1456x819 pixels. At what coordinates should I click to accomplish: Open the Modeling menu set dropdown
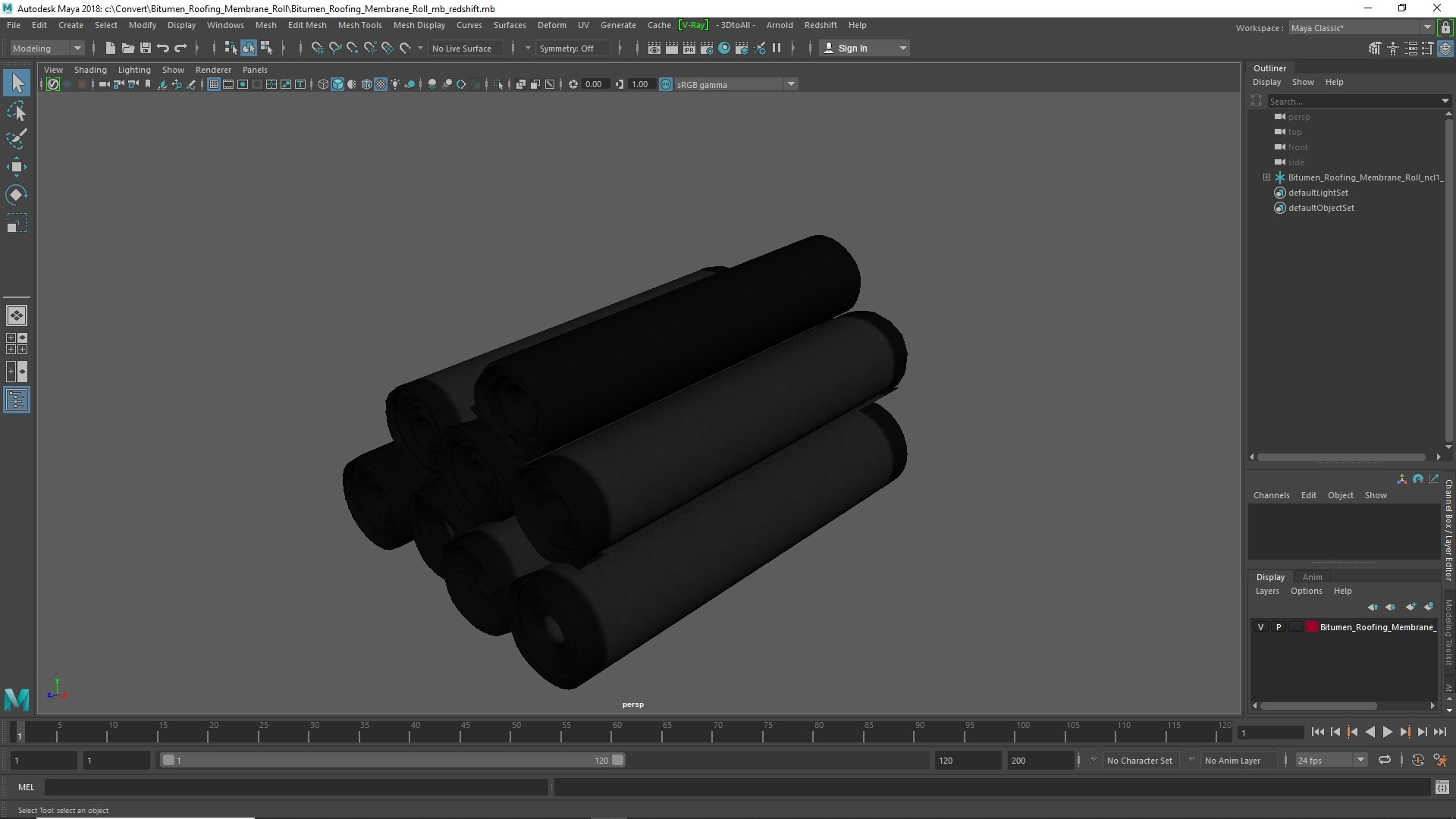(x=47, y=48)
